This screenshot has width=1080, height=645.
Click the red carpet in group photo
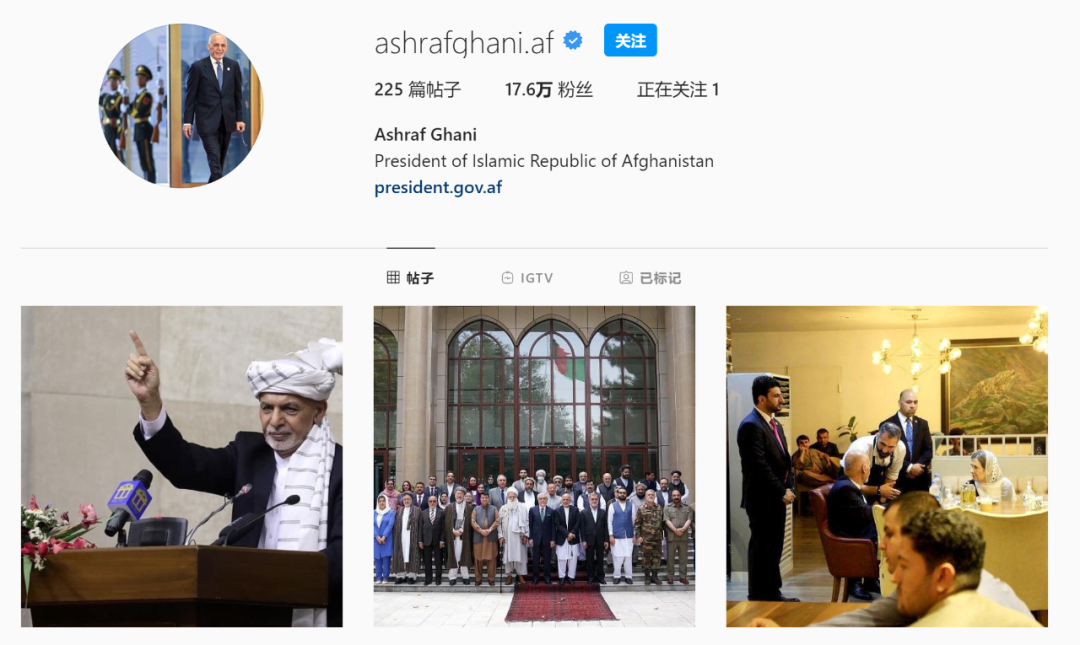559,602
